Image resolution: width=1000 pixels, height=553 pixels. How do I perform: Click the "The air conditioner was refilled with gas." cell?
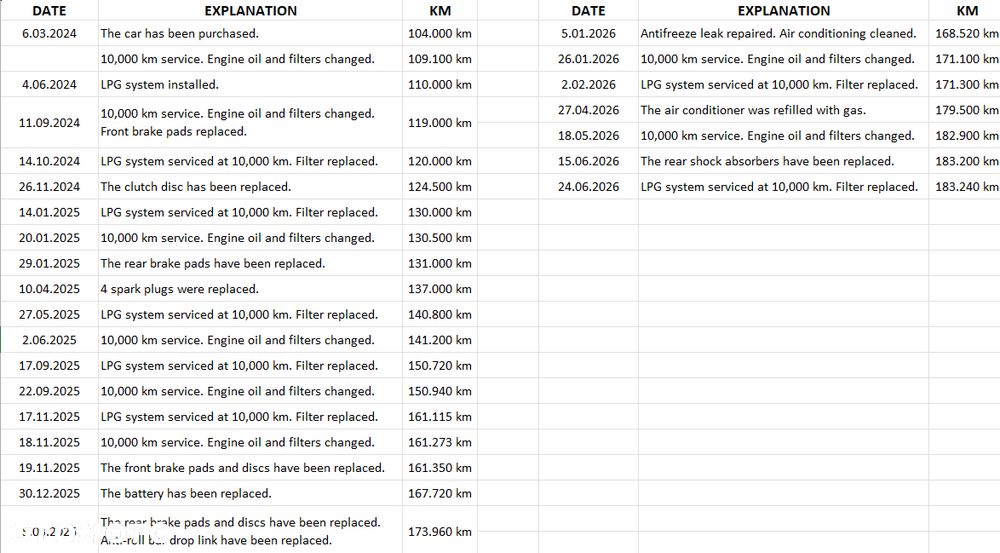[783, 110]
